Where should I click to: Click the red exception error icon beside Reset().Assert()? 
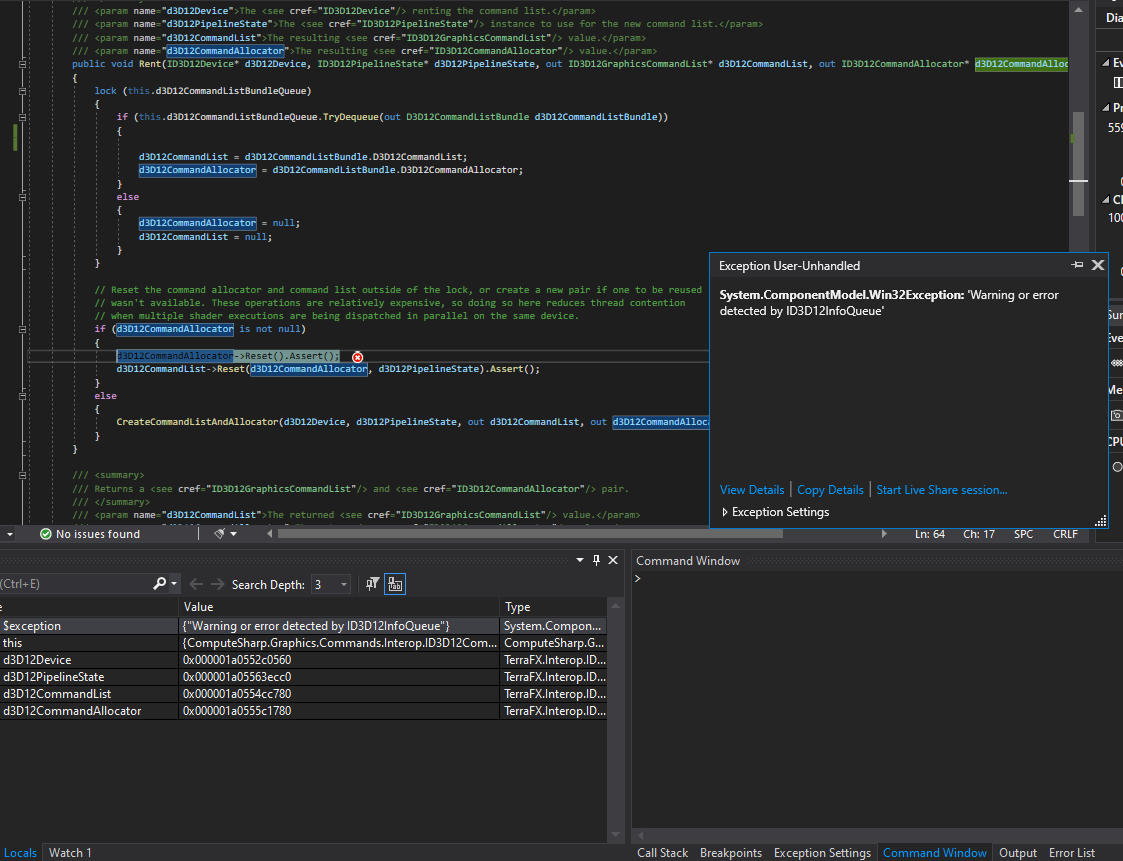(357, 357)
